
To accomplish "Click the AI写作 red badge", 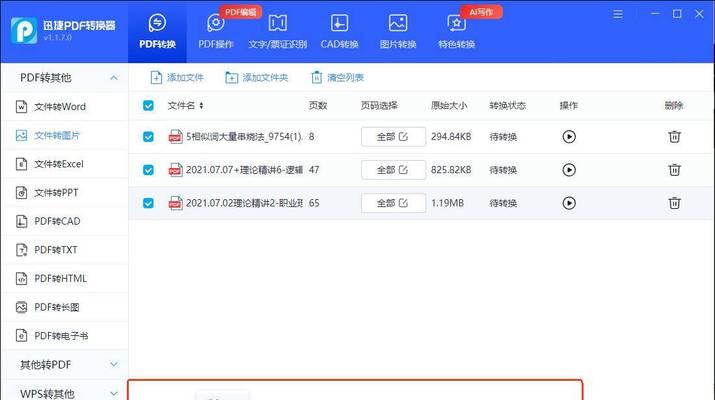I will [482, 12].
